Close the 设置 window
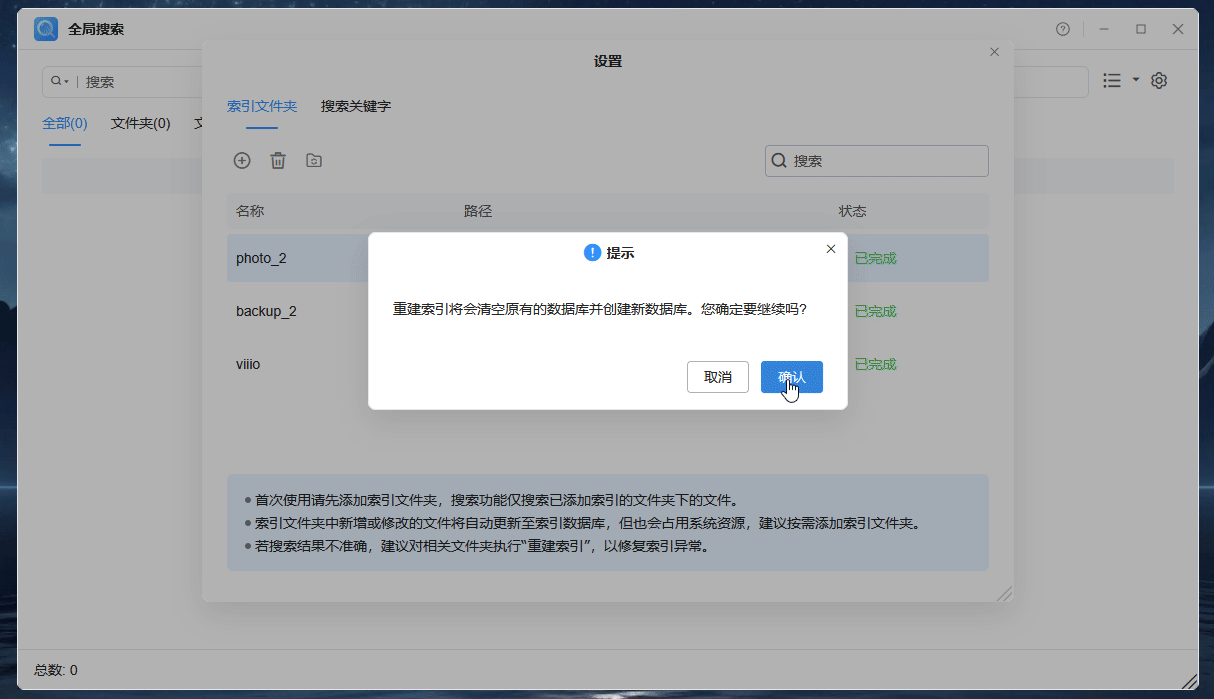Viewport: 1214px width, 699px height. [x=994, y=52]
